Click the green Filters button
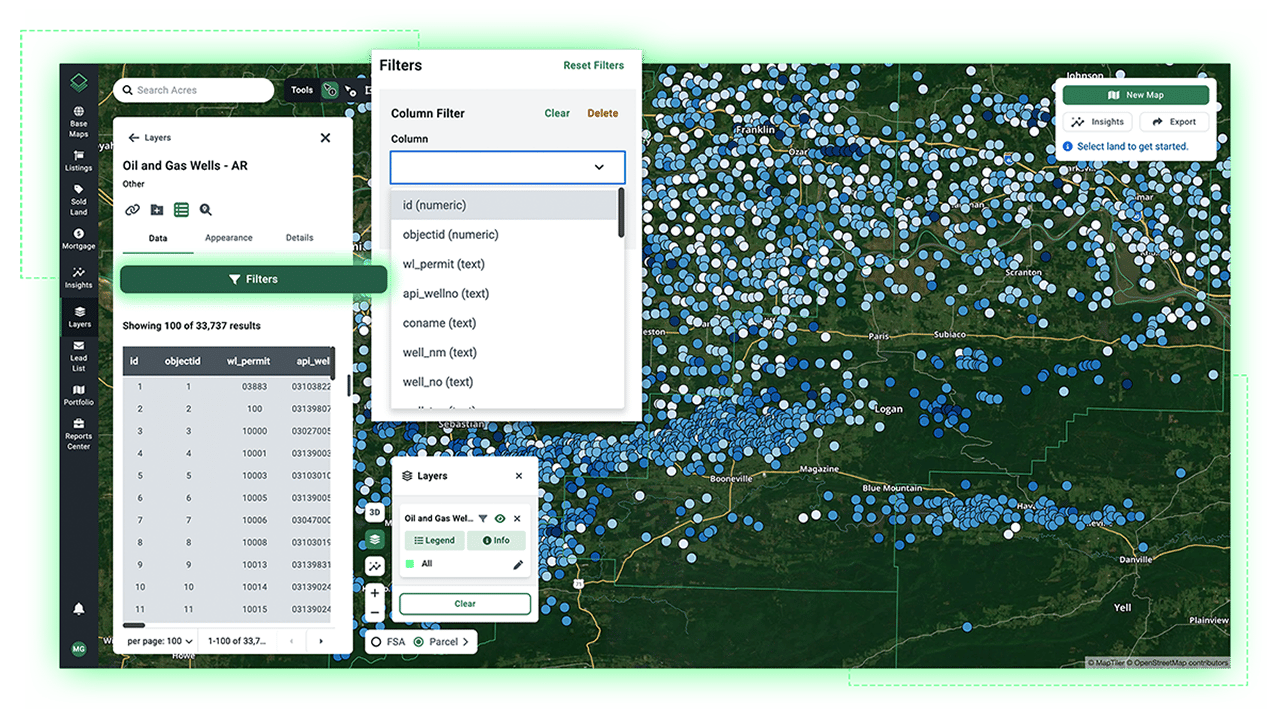This screenshot has width=1280, height=720. click(x=253, y=279)
